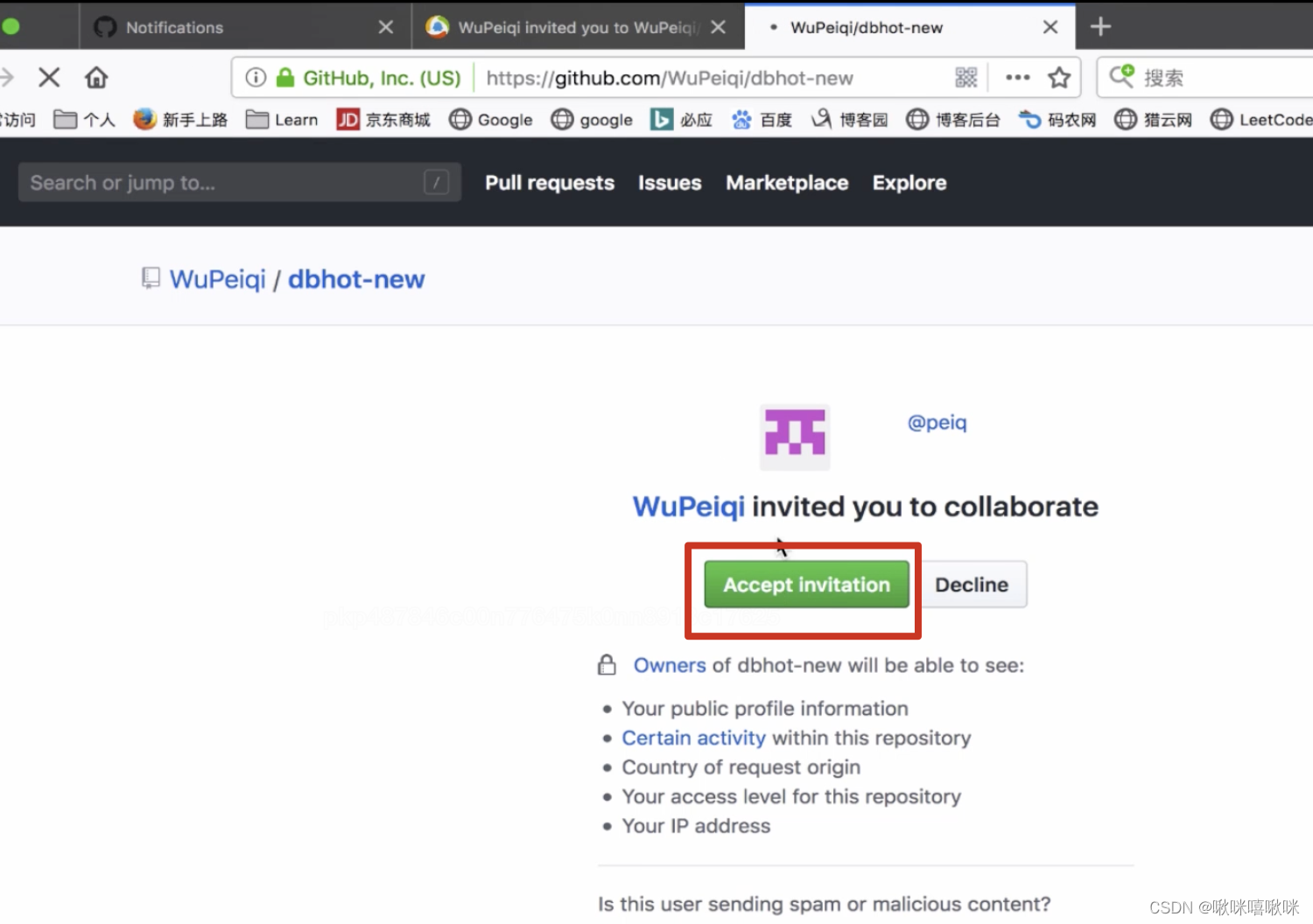Open site information icon in address bar

(x=256, y=78)
